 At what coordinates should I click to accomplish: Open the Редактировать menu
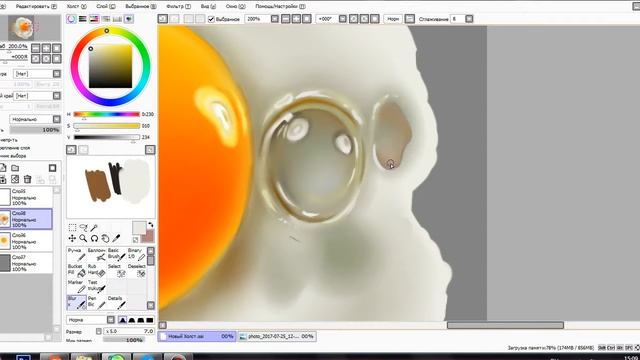click(36, 6)
